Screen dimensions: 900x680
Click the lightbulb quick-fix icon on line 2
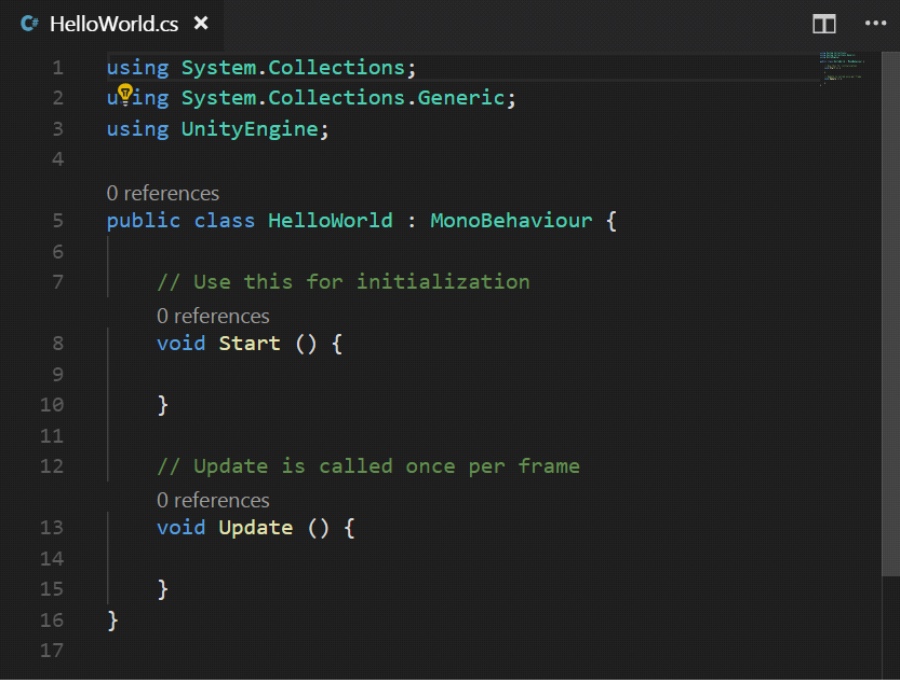click(125, 94)
